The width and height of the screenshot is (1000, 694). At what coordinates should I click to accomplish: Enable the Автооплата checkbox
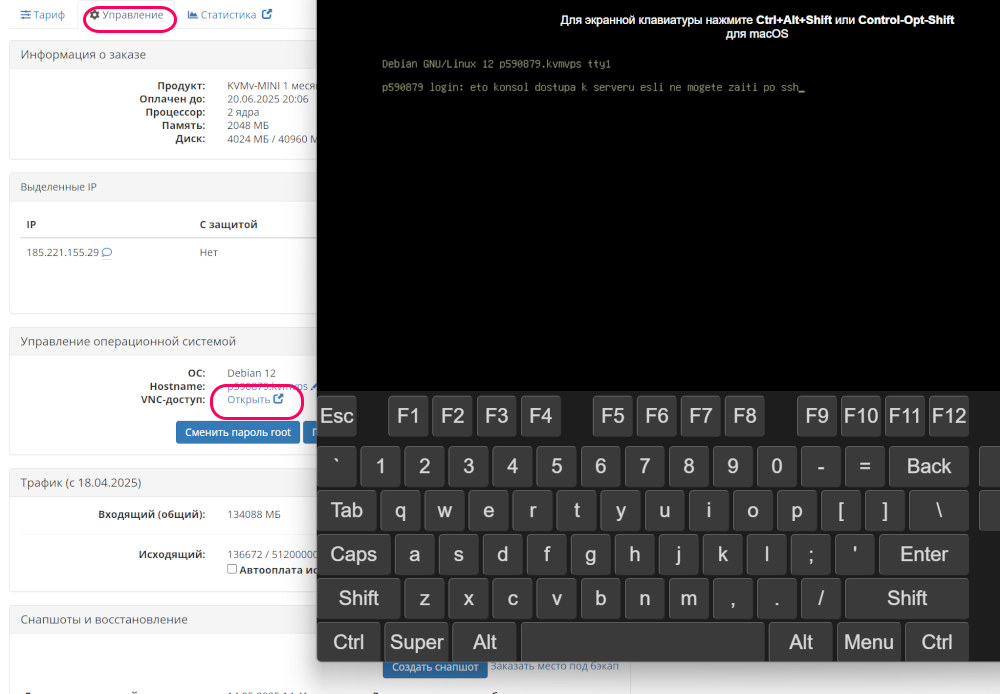(x=232, y=569)
